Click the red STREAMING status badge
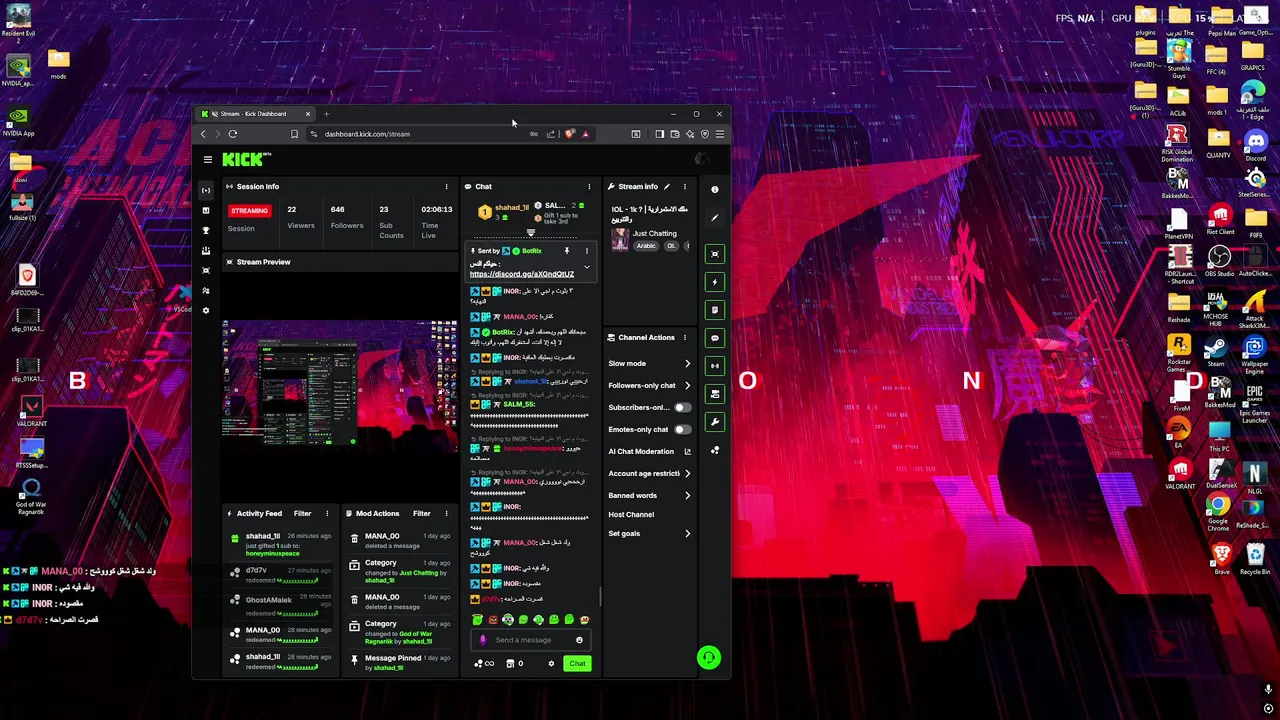The height and width of the screenshot is (720, 1280). [249, 211]
